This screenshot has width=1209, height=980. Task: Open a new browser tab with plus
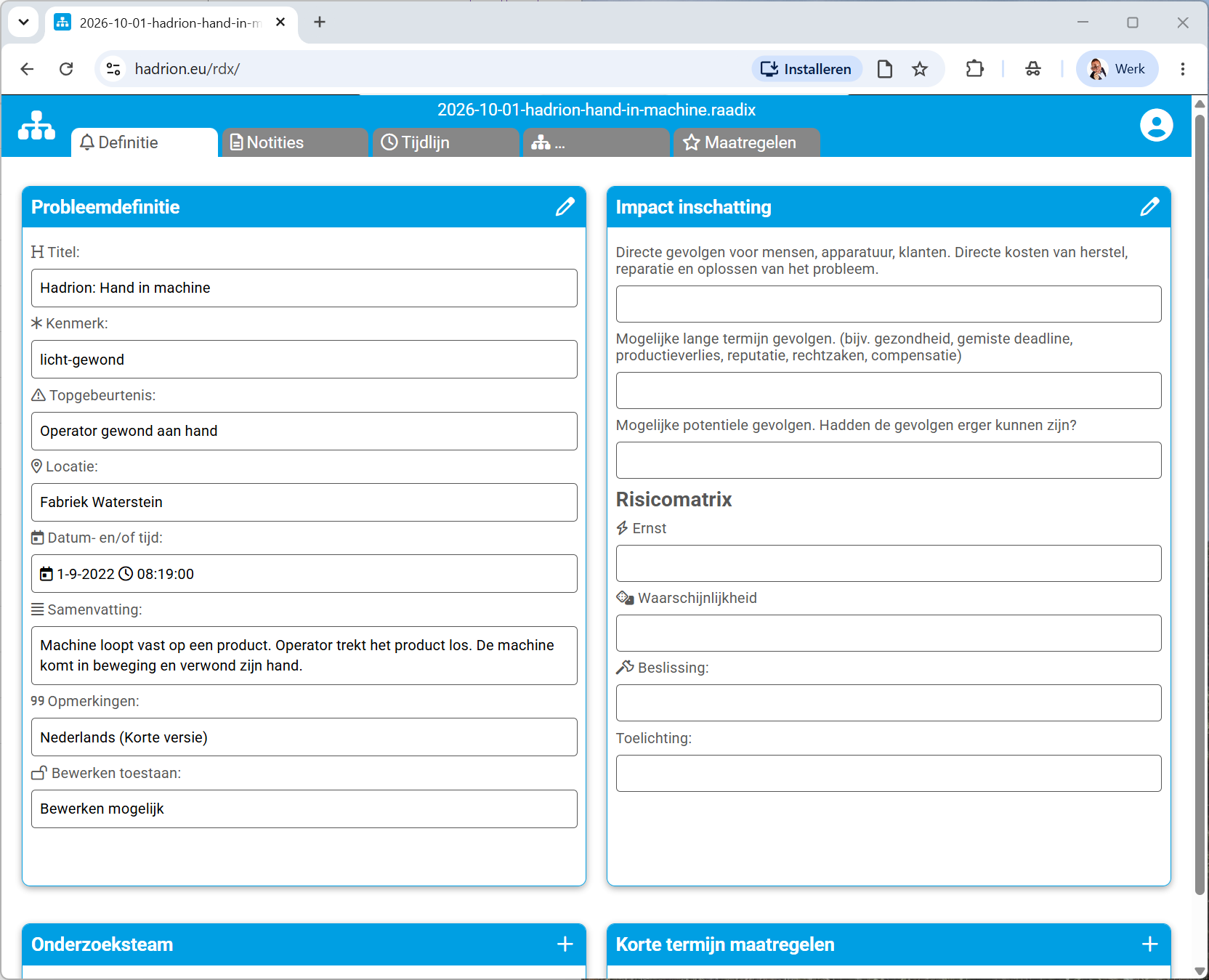click(320, 23)
